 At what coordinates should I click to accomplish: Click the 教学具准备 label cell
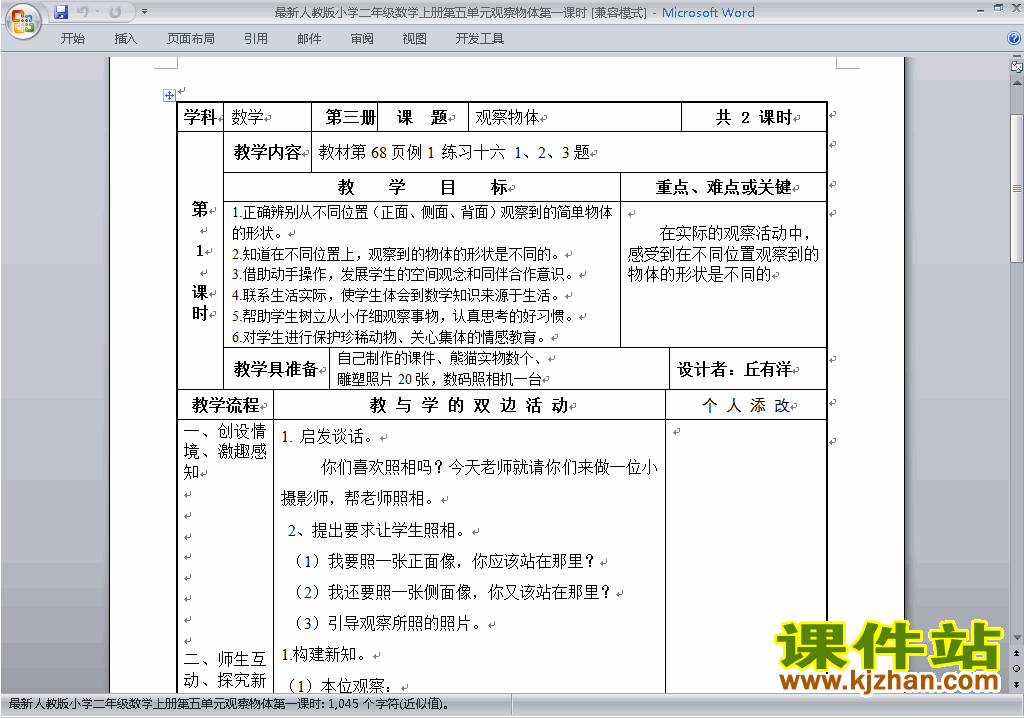(276, 369)
